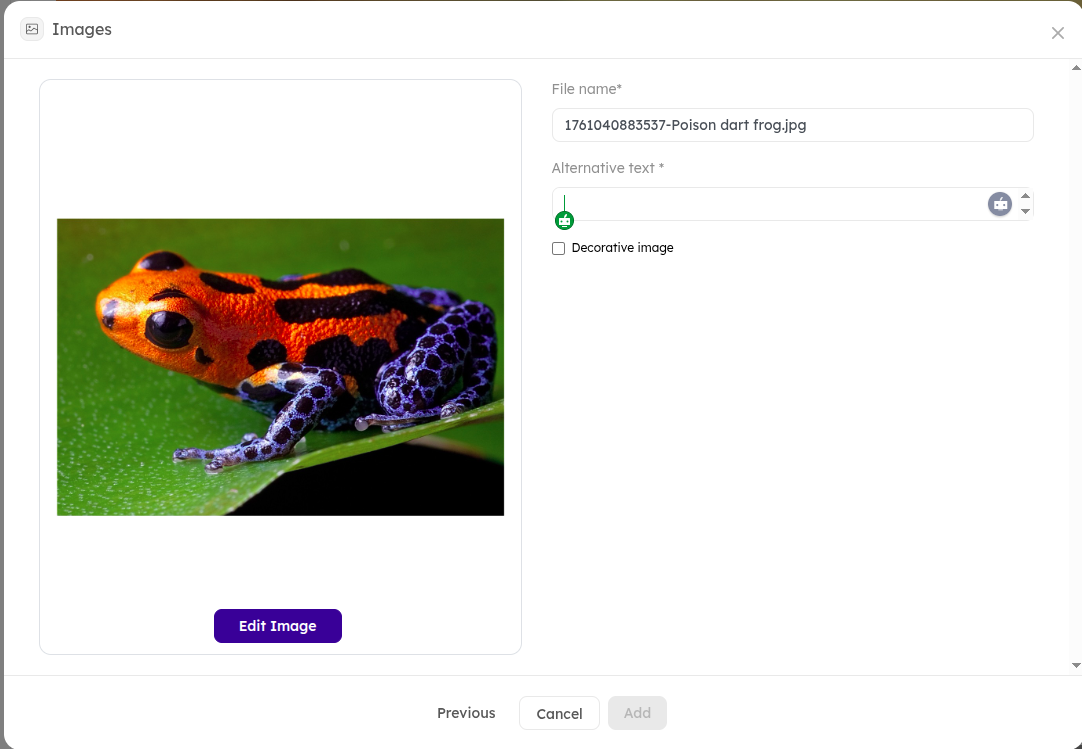This screenshot has height=749, width=1082.
Task: Go back with the Previous button
Action: (x=466, y=713)
